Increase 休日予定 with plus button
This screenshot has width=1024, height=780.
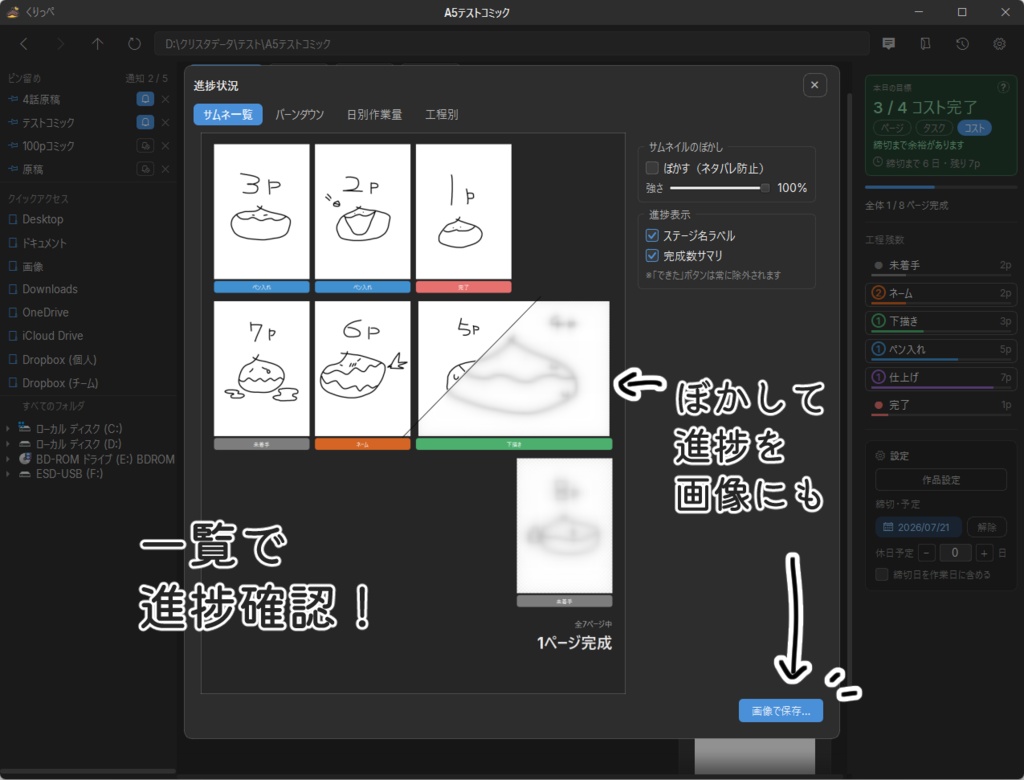(x=984, y=553)
